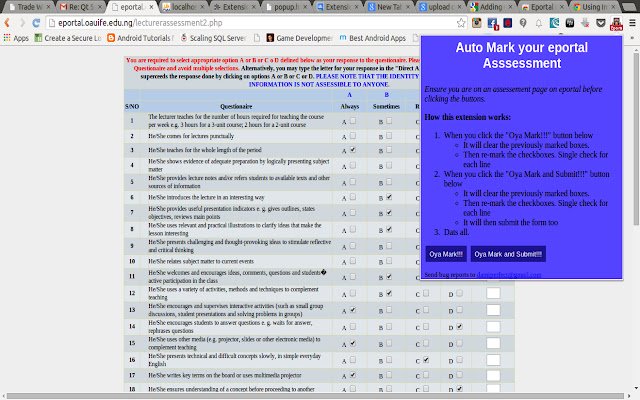Click the vertical page scrollbar
This screenshot has width=640, height=400.
636,139
